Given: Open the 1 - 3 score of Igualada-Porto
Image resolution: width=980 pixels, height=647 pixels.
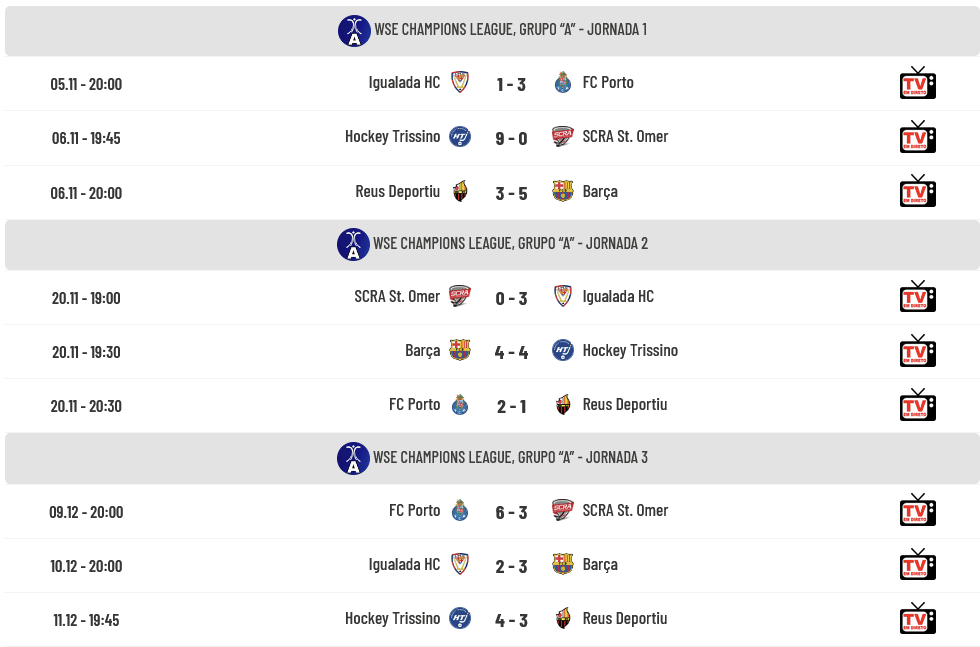Looking at the screenshot, I should 511,84.
